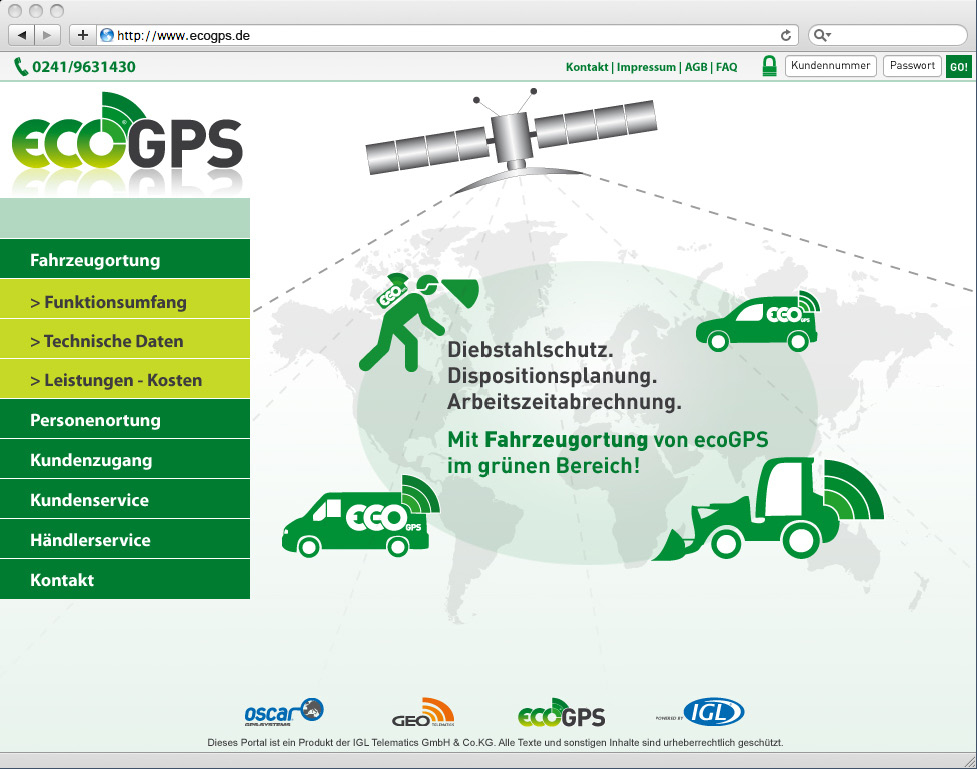Click the green wheel loader icon
The image size is (977, 769).
[768, 510]
